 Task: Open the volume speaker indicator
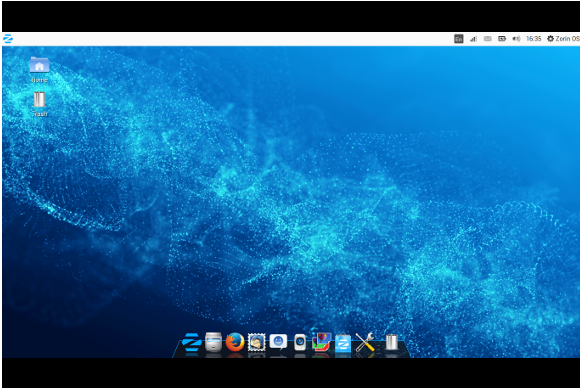point(516,39)
